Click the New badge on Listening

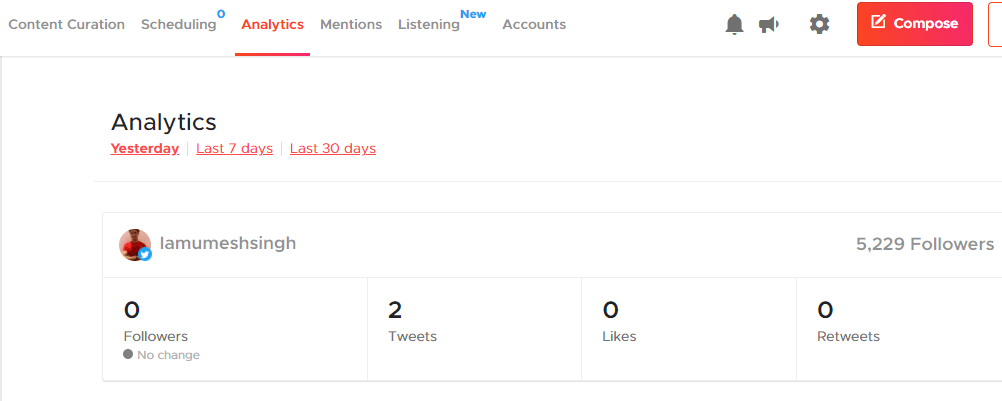coord(473,14)
